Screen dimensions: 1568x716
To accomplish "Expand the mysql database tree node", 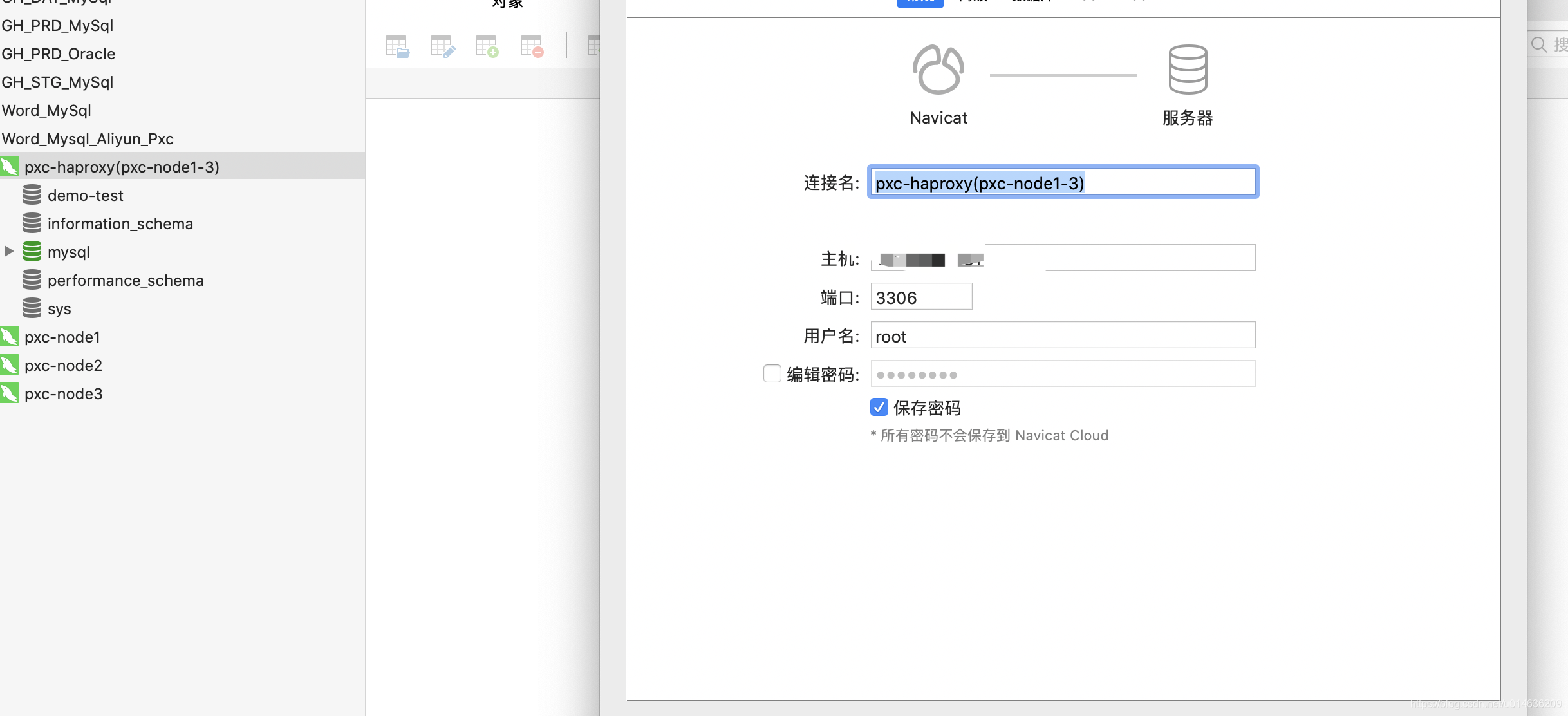I will 8,251.
